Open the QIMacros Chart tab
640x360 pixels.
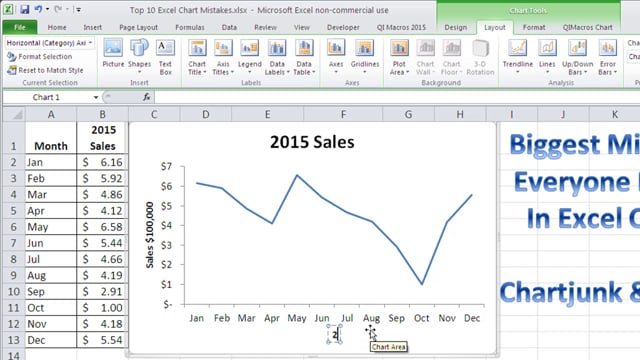pyautogui.click(x=587, y=27)
